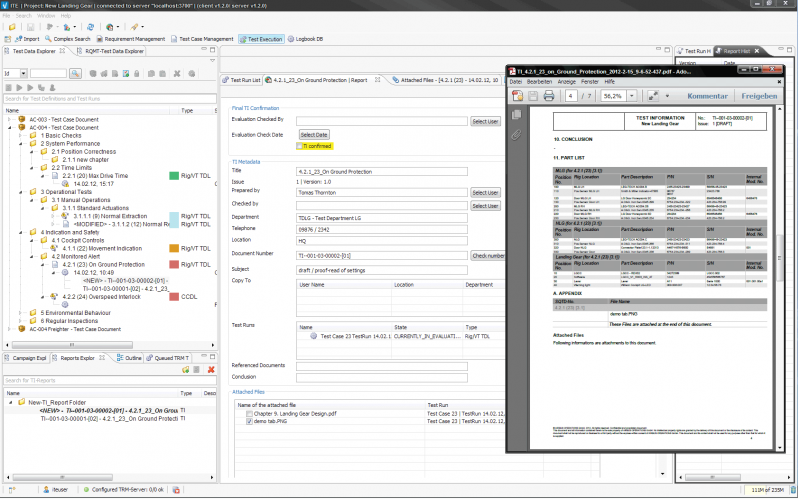The height and width of the screenshot is (499, 800).
Task: Tick the TI confirmed checkbox
Action: tap(299, 146)
